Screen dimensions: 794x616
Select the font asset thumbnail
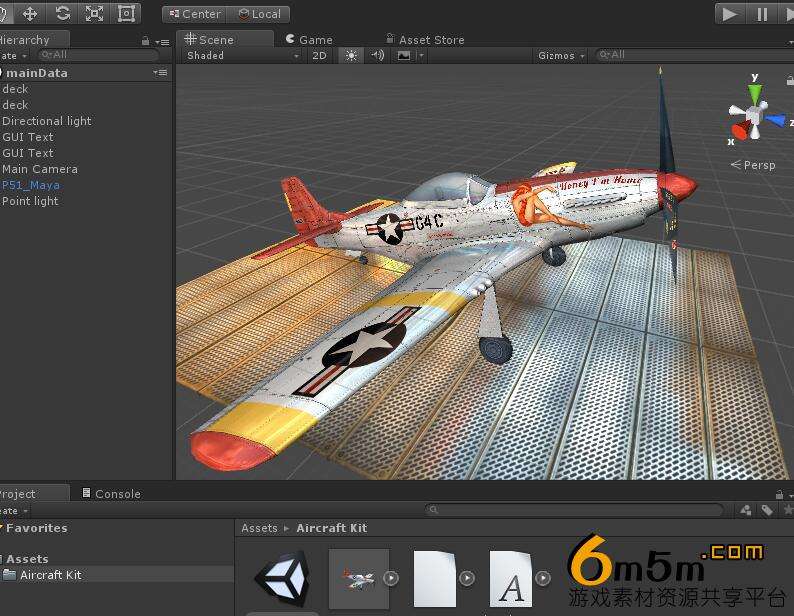(511, 579)
